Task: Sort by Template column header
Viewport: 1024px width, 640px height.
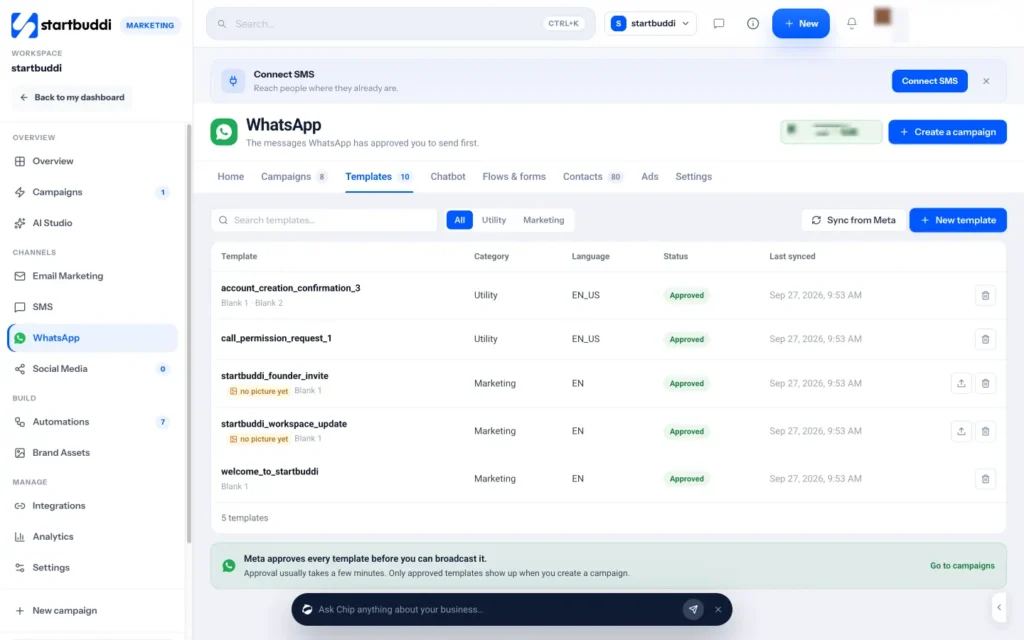Action: click(x=239, y=257)
